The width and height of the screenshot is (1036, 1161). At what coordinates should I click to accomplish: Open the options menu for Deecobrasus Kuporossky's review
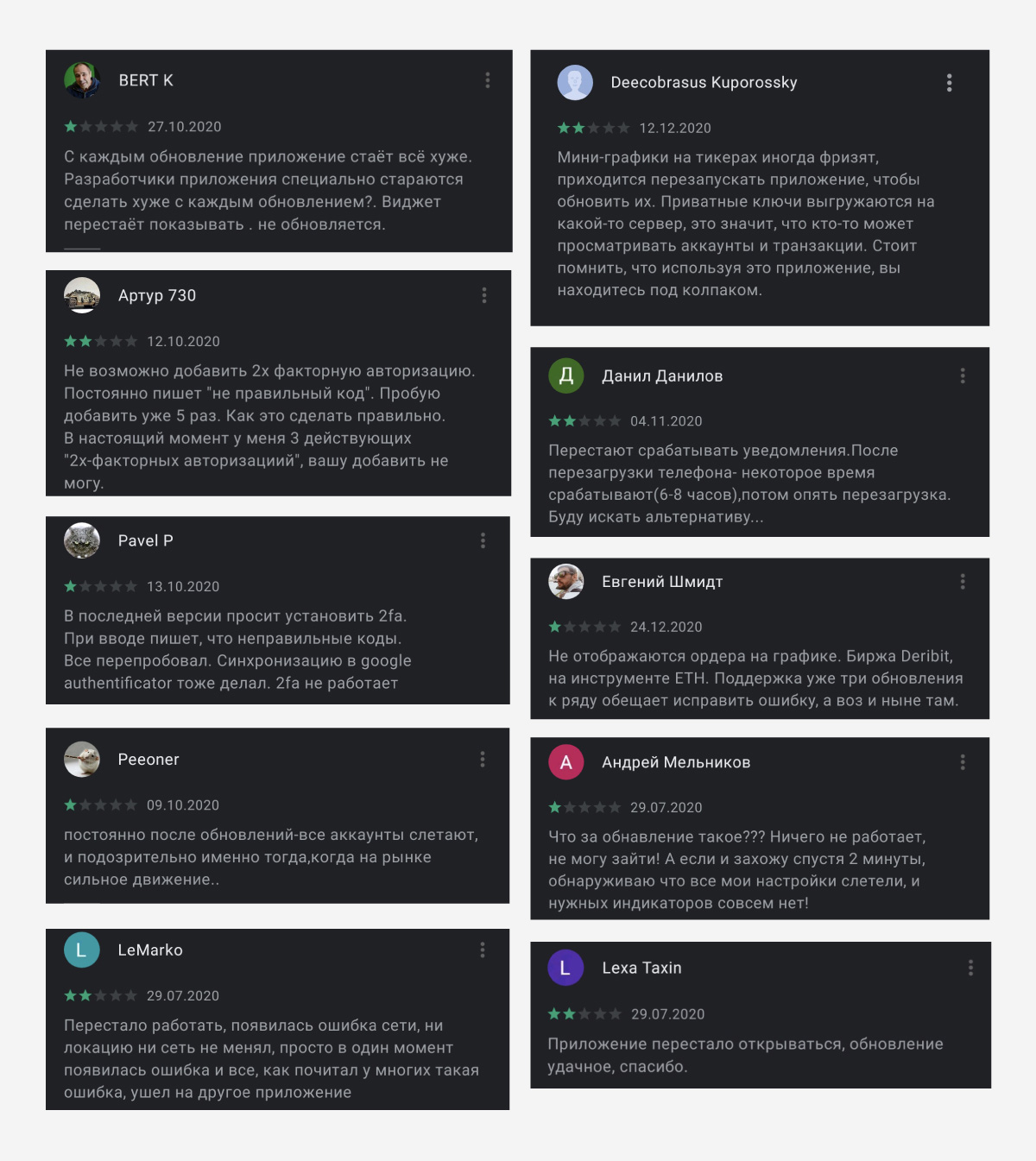tap(950, 83)
